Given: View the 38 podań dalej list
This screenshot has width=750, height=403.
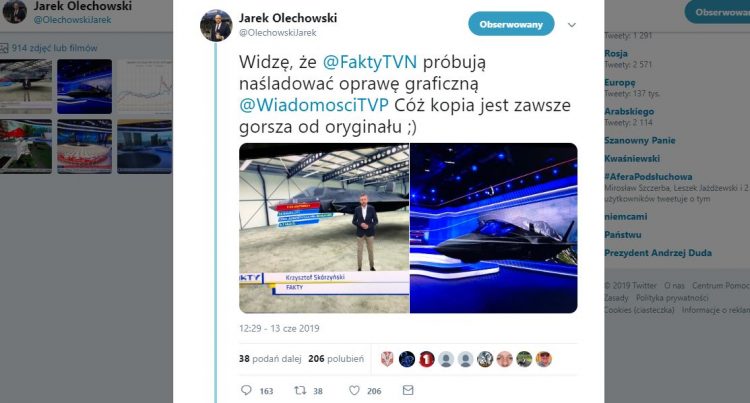Looking at the screenshot, I should pyautogui.click(x=270, y=359).
